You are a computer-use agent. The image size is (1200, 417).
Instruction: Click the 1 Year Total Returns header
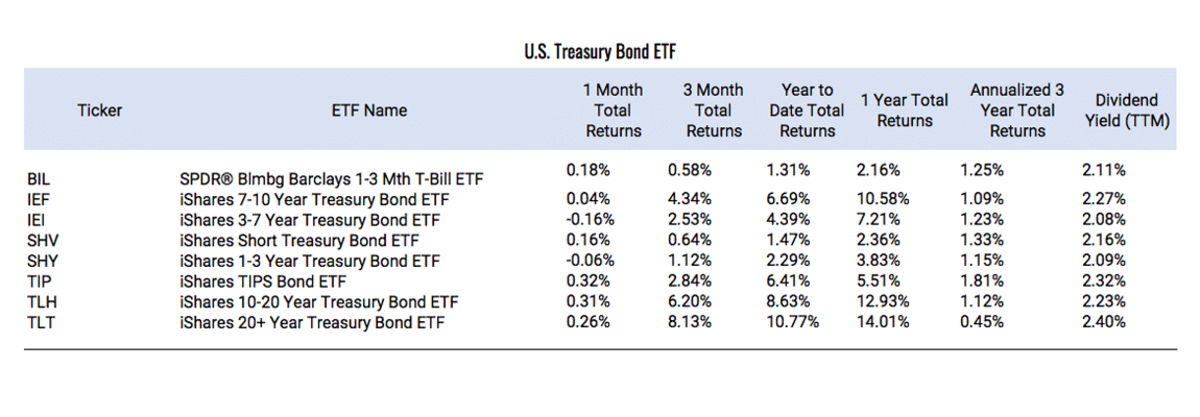905,110
